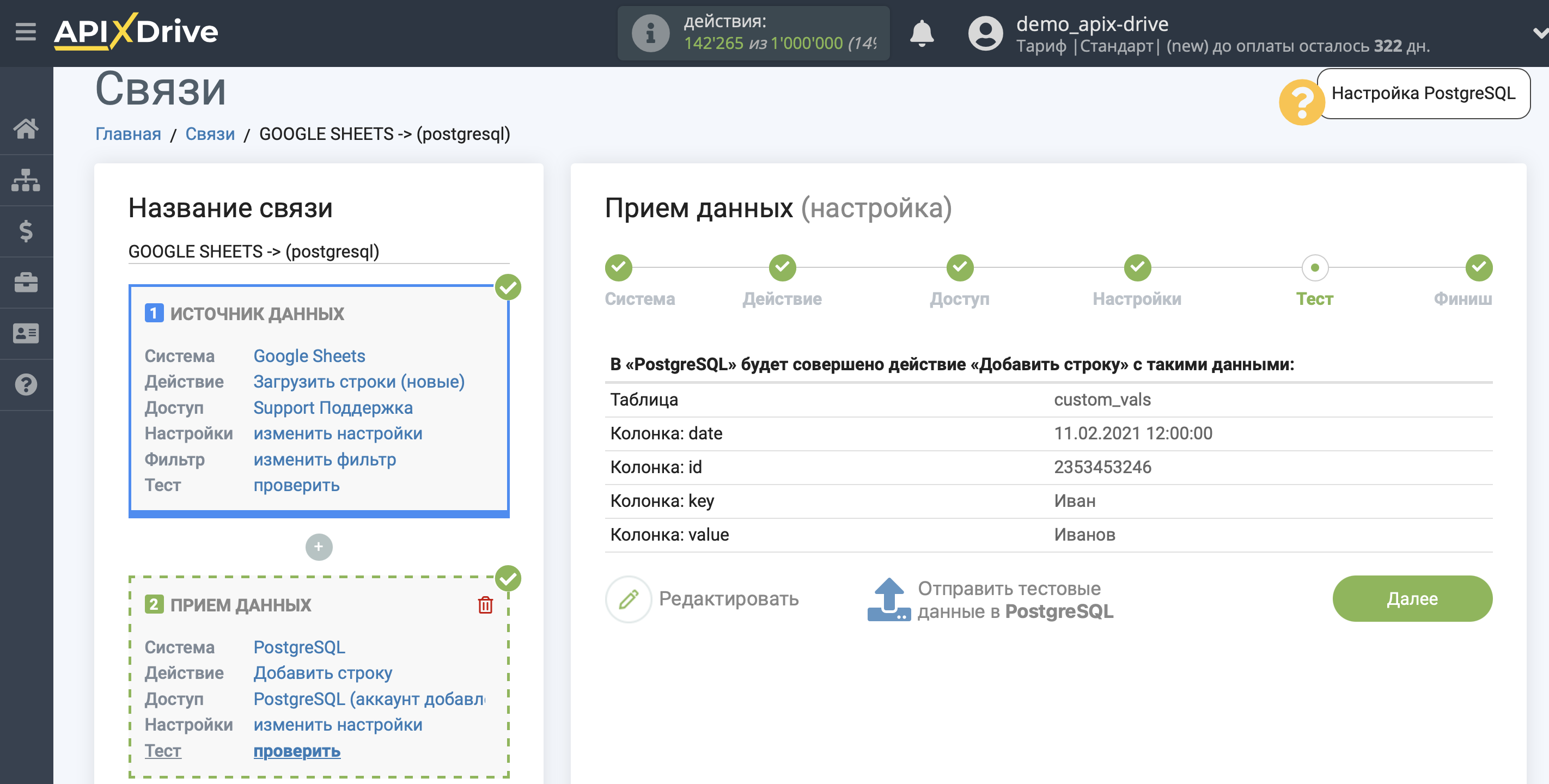Open help question icon in sidebar
This screenshot has width=1549, height=784.
click(26, 385)
